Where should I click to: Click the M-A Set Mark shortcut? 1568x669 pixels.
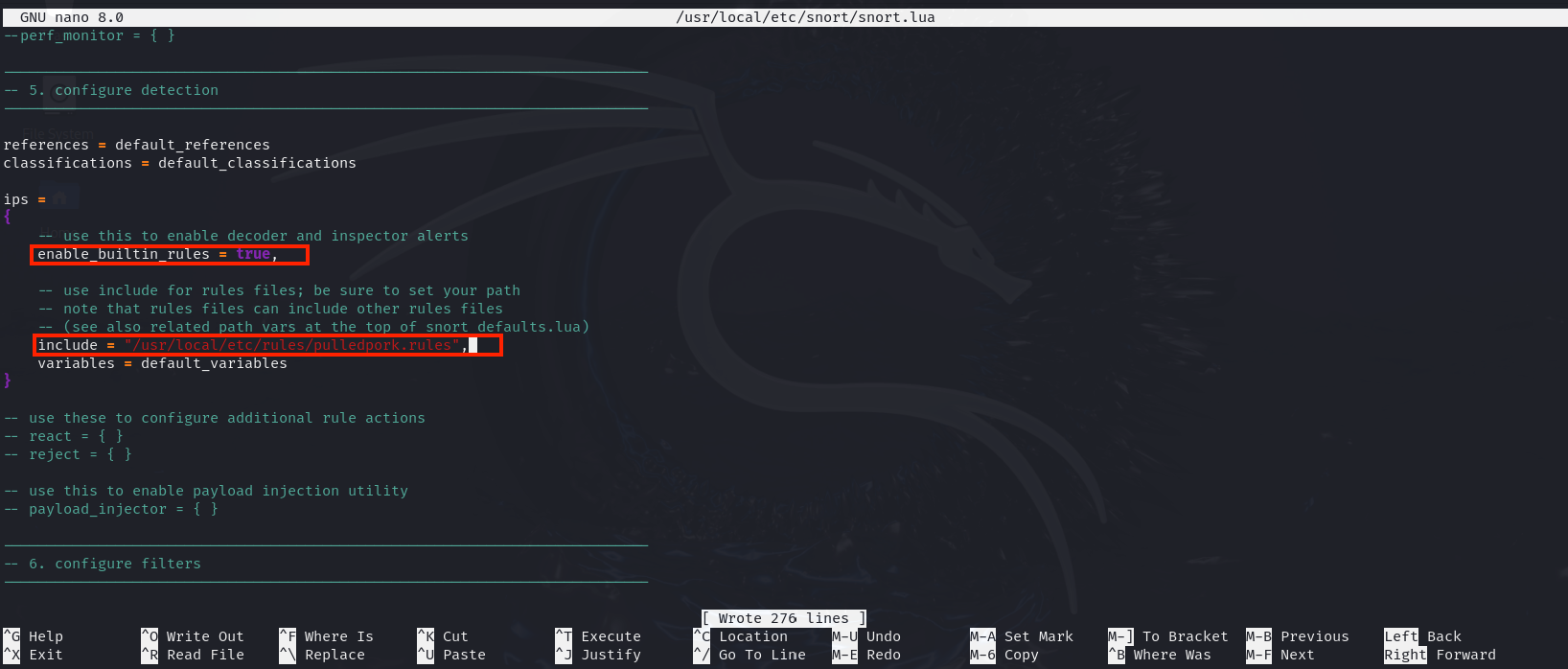click(x=1022, y=636)
